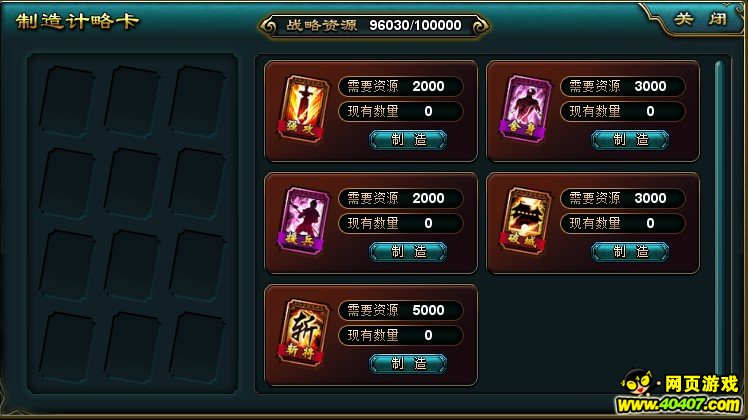The height and width of the screenshot is (420, 748).
Task: Click 制造 button for the 斩将 card
Action: 408,364
